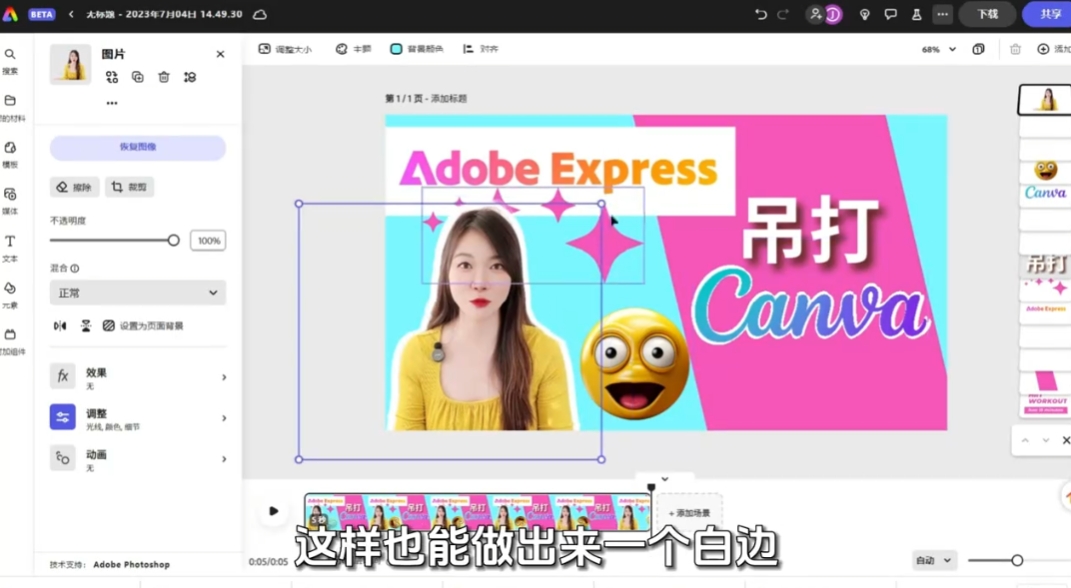
Task: Open the three-dot more options in image panel
Action: [x=112, y=103]
